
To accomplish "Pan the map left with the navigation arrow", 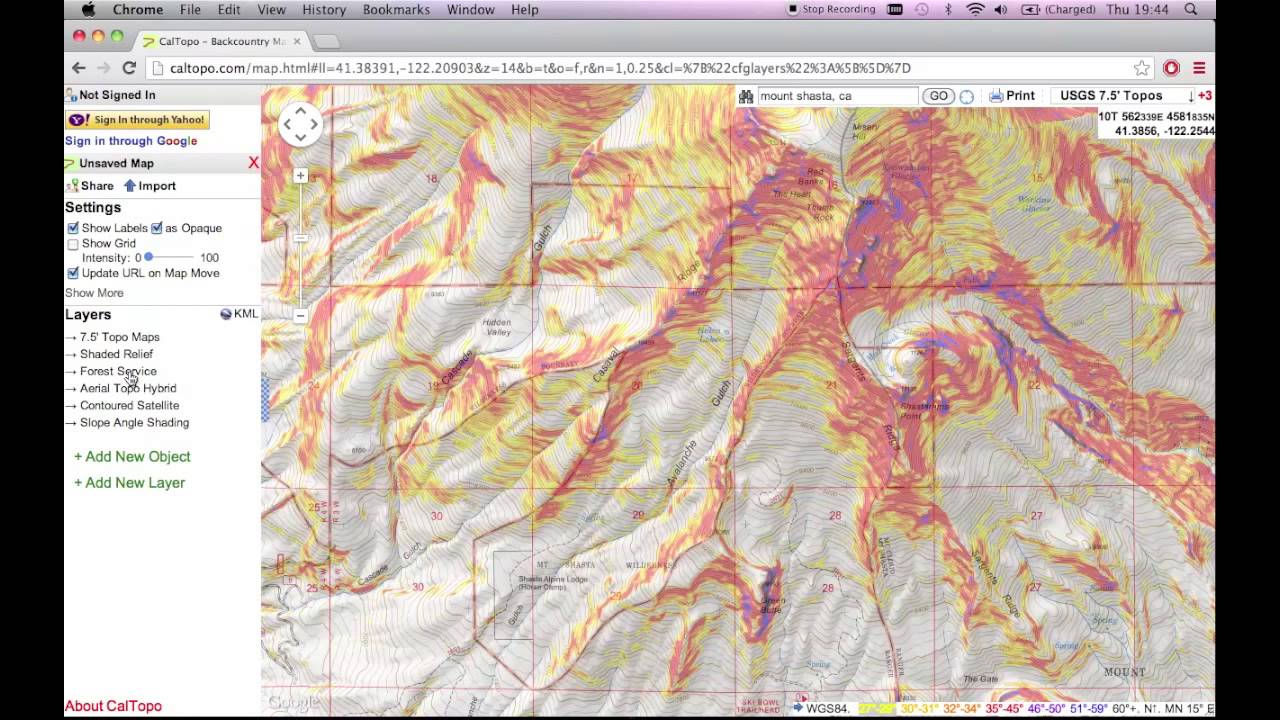I will pos(287,125).
